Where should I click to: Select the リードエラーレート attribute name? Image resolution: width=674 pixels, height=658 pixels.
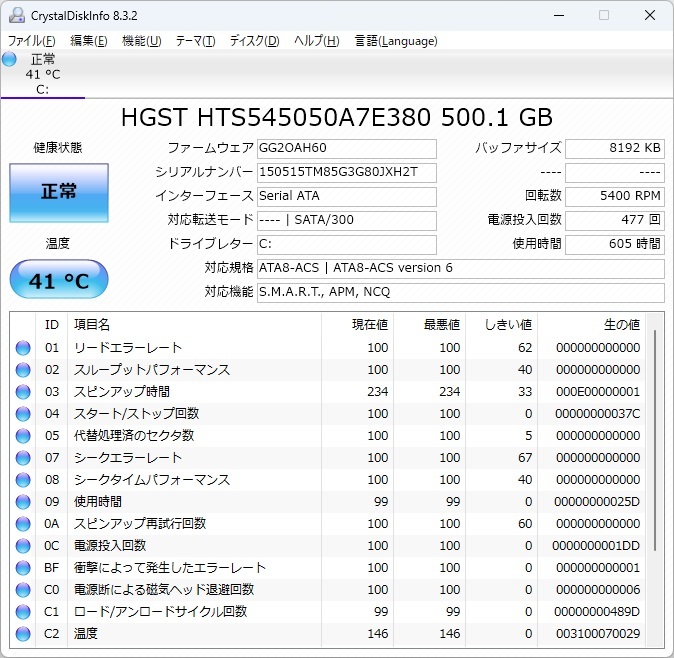click(128, 348)
